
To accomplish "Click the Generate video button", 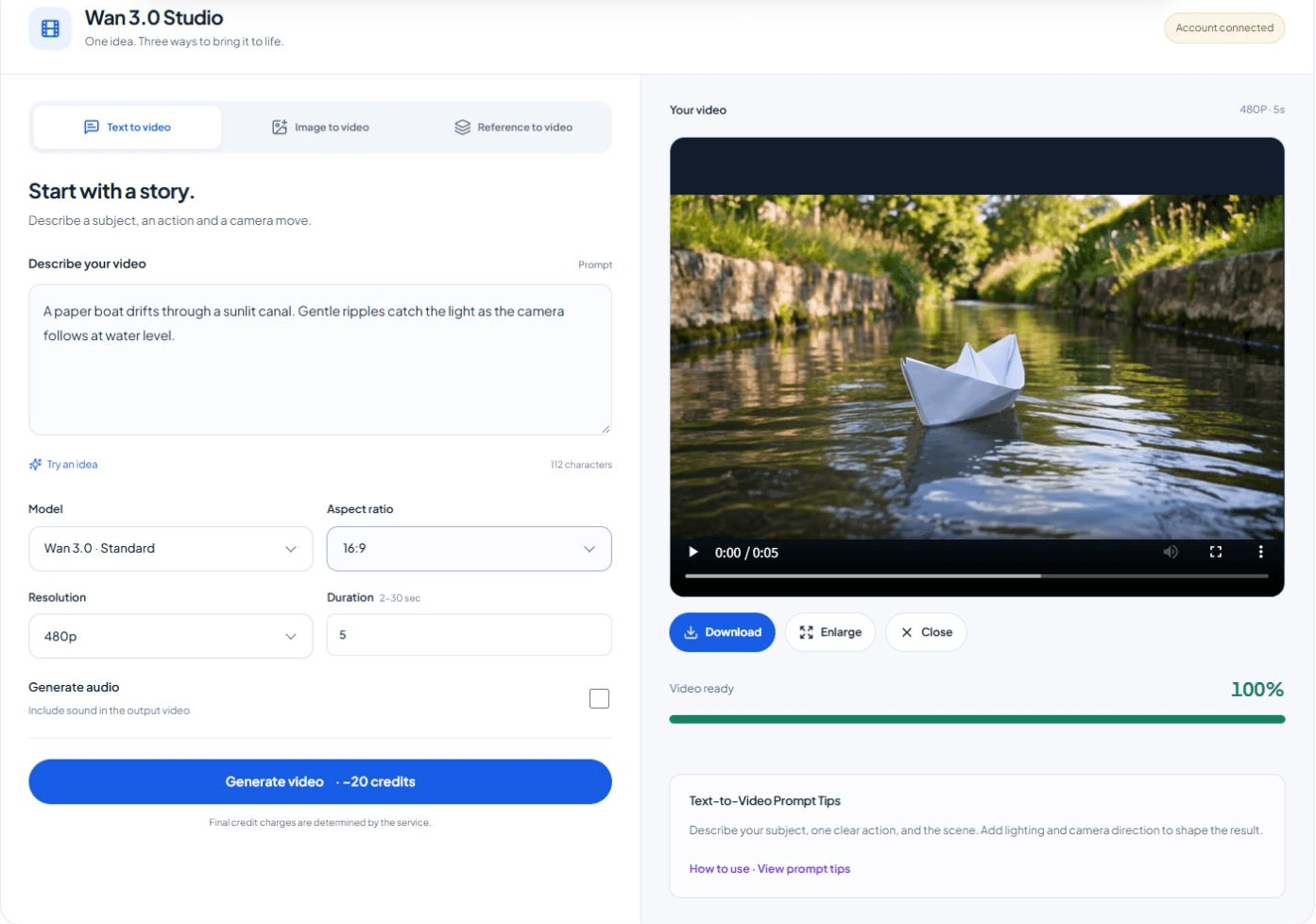I will (320, 782).
